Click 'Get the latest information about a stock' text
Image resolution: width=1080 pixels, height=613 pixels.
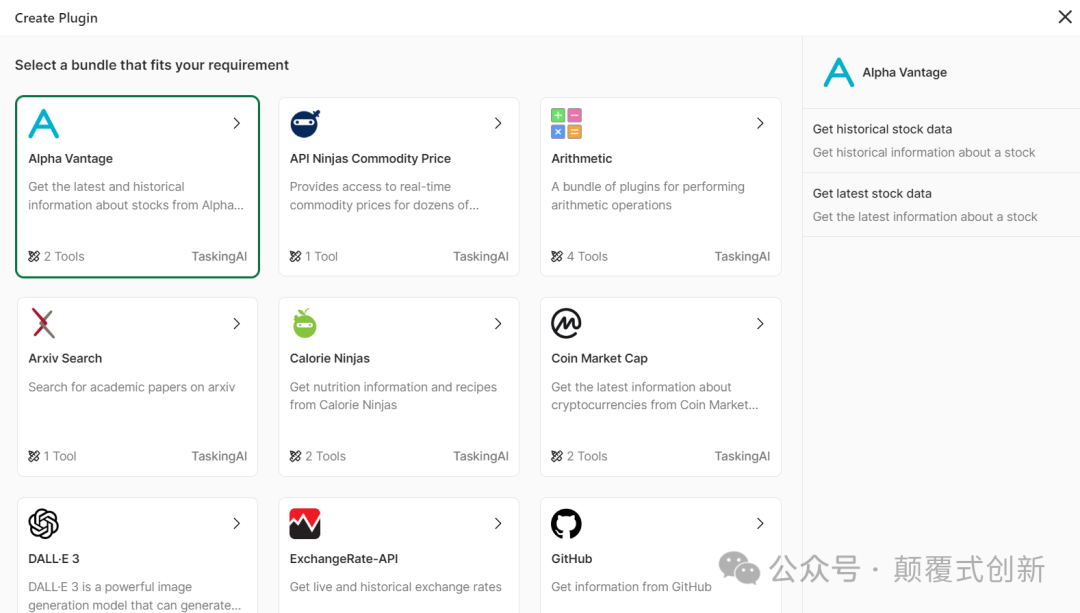pos(925,217)
